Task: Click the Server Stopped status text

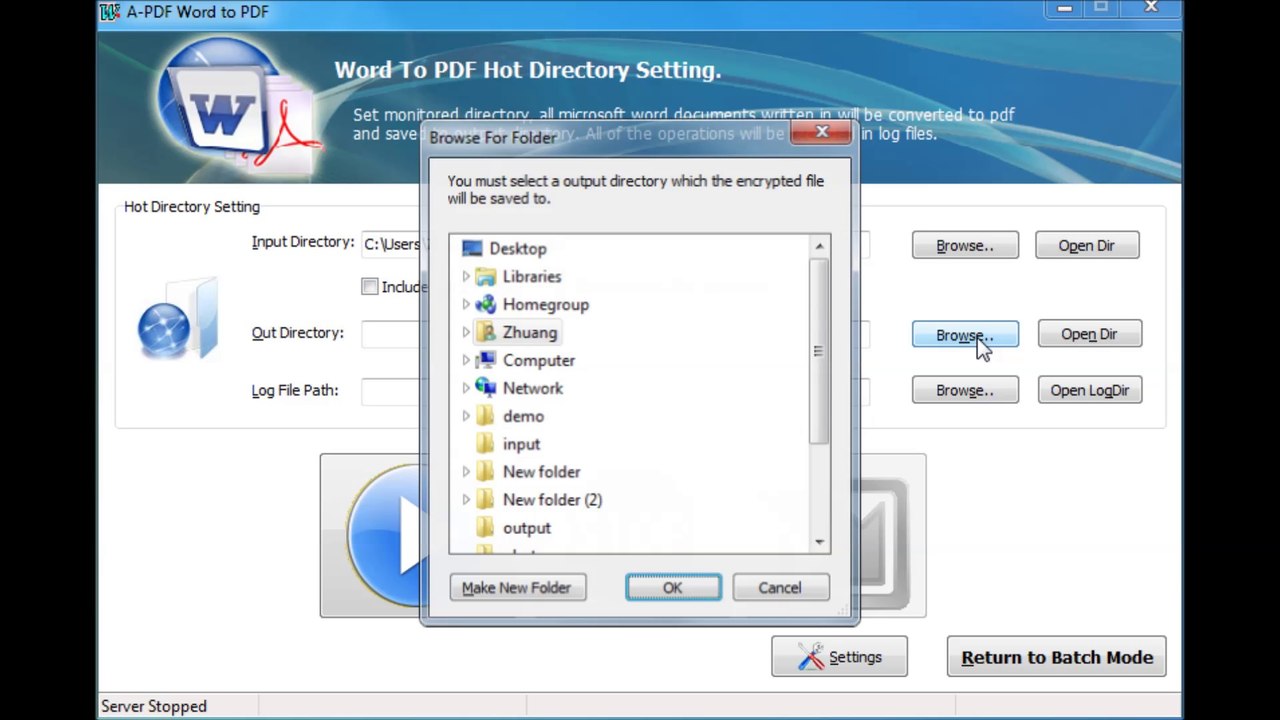Action: click(x=154, y=707)
